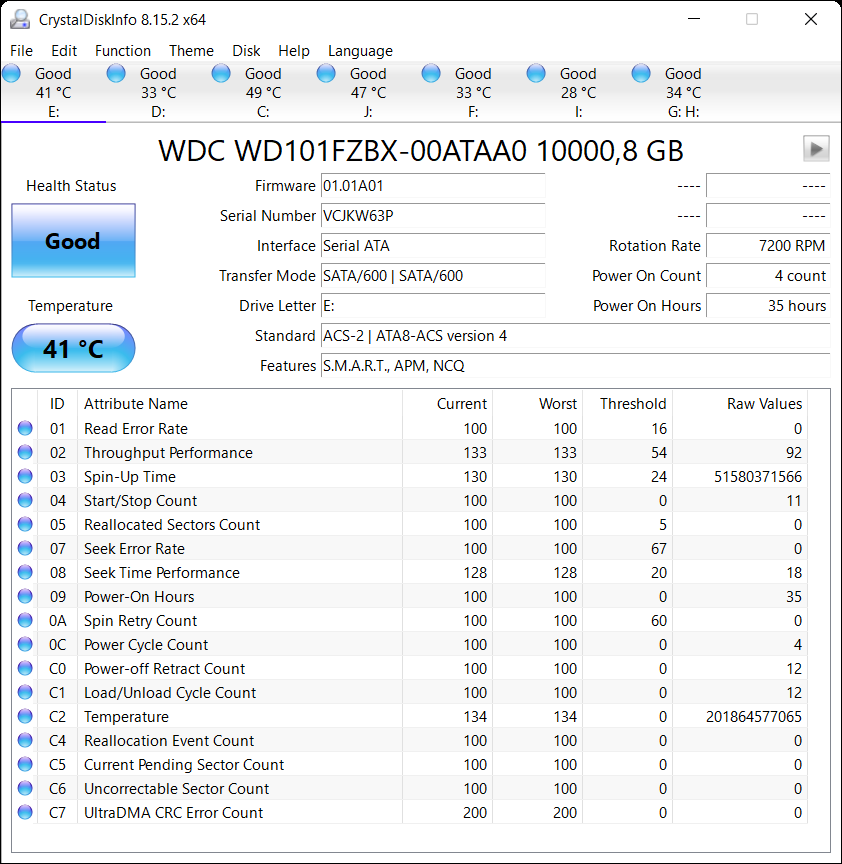This screenshot has height=864, width=842.
Task: Click the Power On Hours value 35 hours
Action: (x=768, y=306)
